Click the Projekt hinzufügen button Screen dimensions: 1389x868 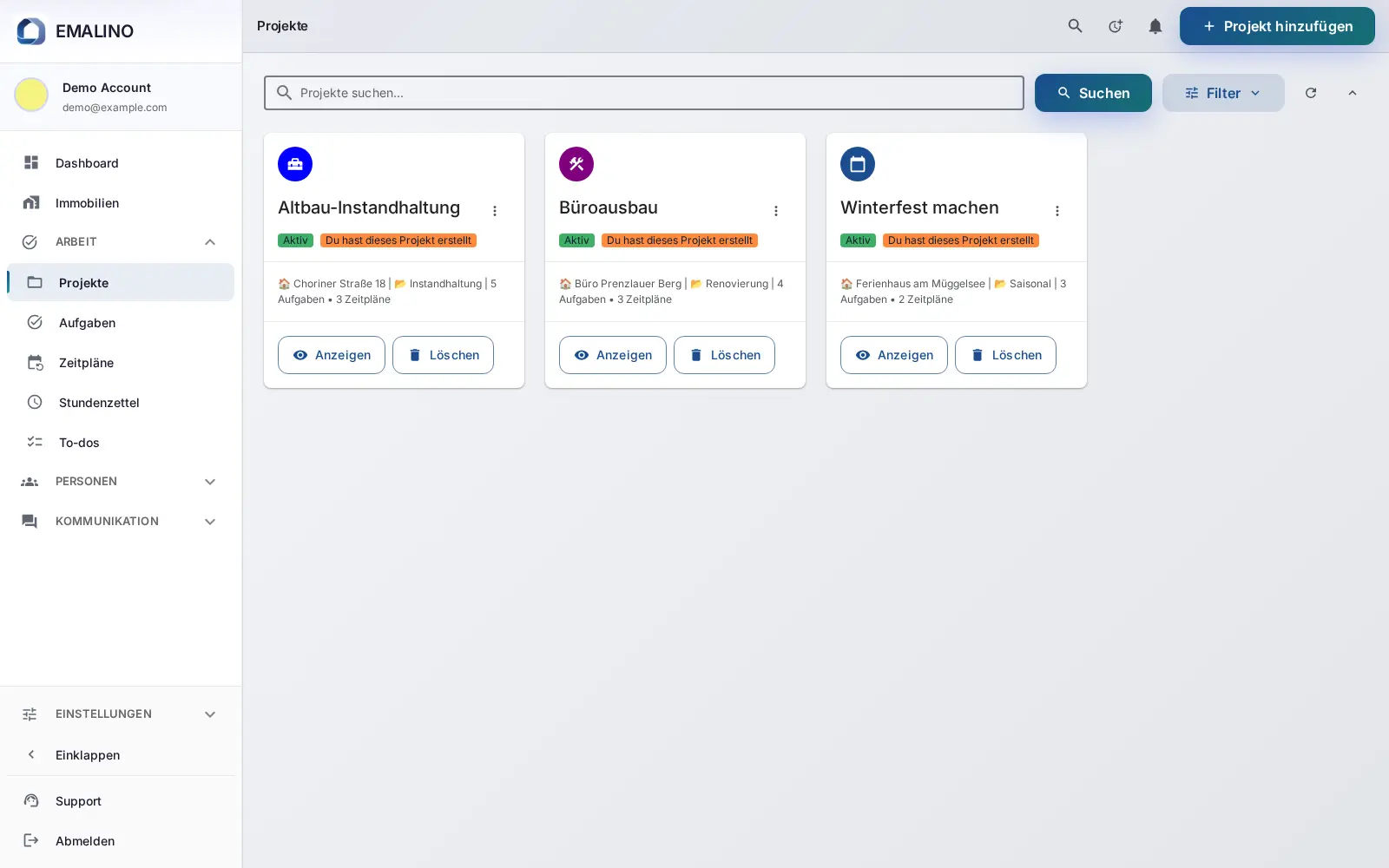[1277, 26]
